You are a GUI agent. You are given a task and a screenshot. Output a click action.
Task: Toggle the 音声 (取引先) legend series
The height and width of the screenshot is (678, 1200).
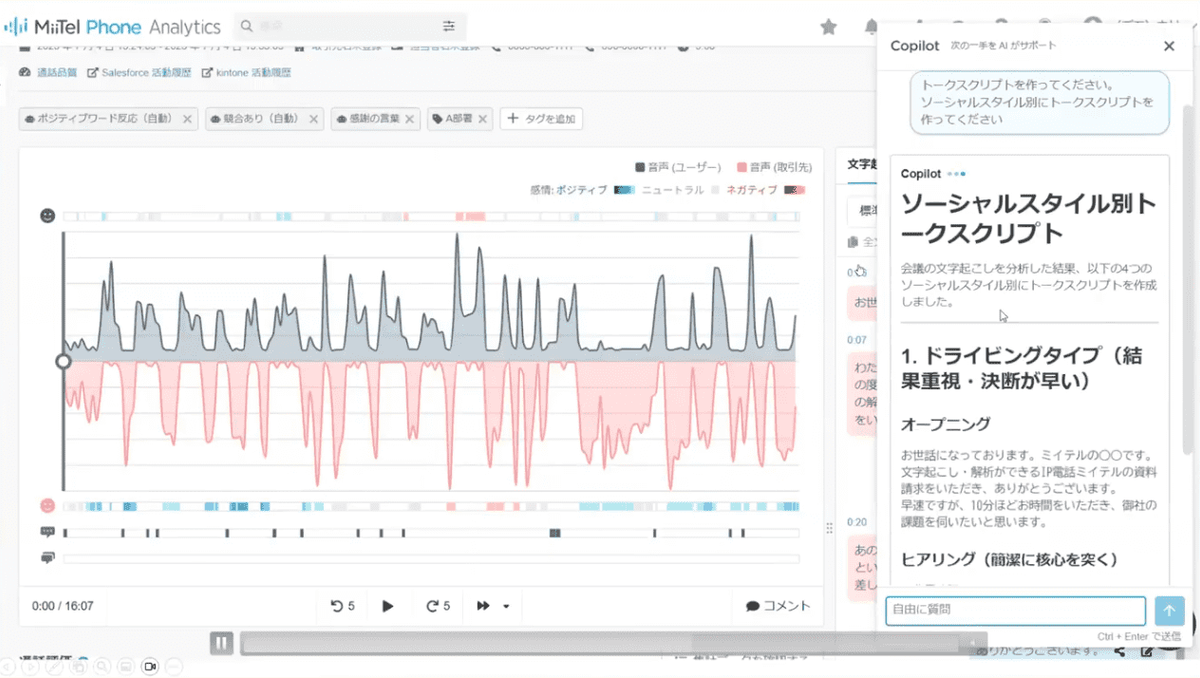[773, 167]
